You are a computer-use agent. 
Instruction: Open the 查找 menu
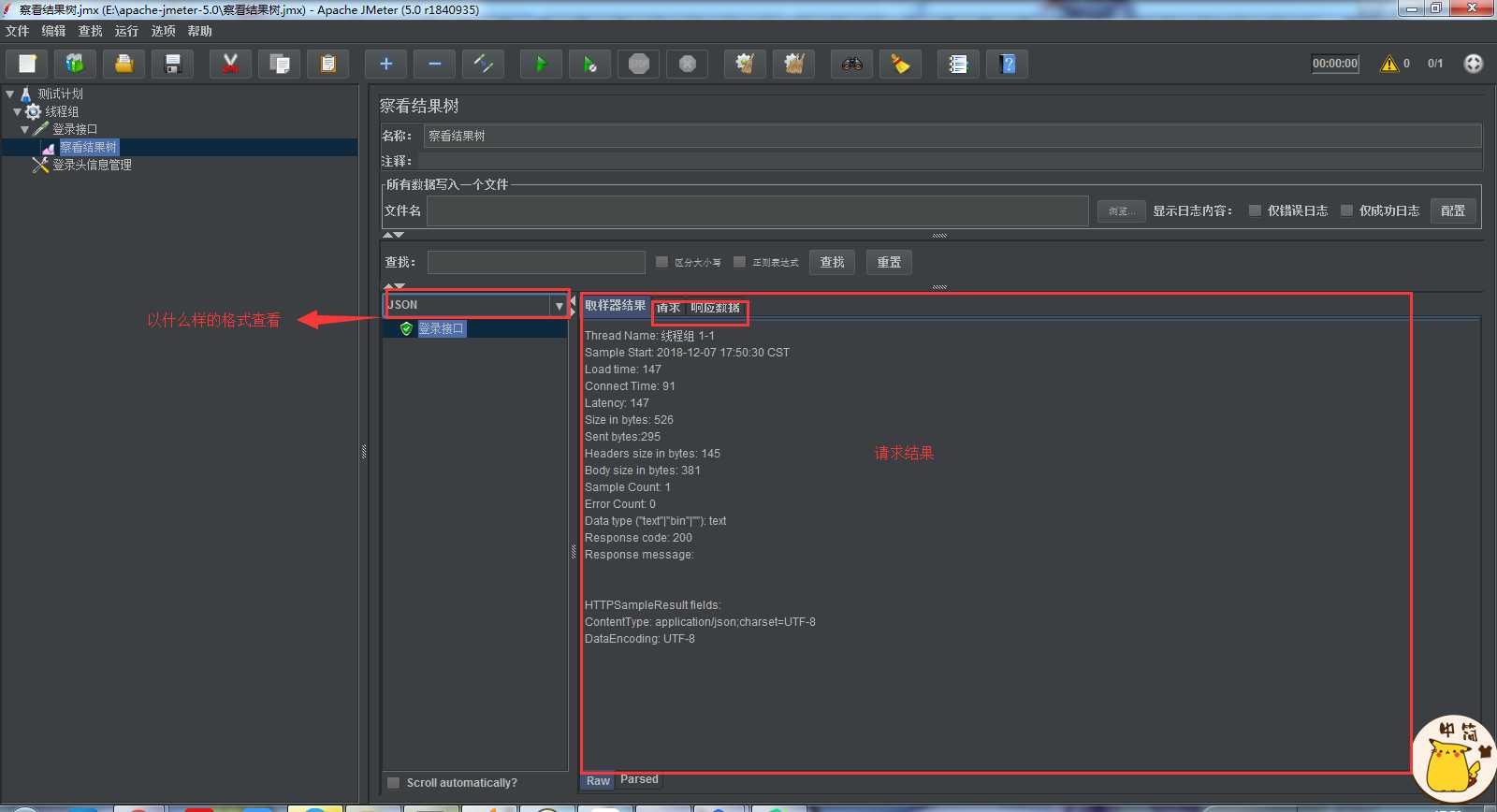point(90,31)
